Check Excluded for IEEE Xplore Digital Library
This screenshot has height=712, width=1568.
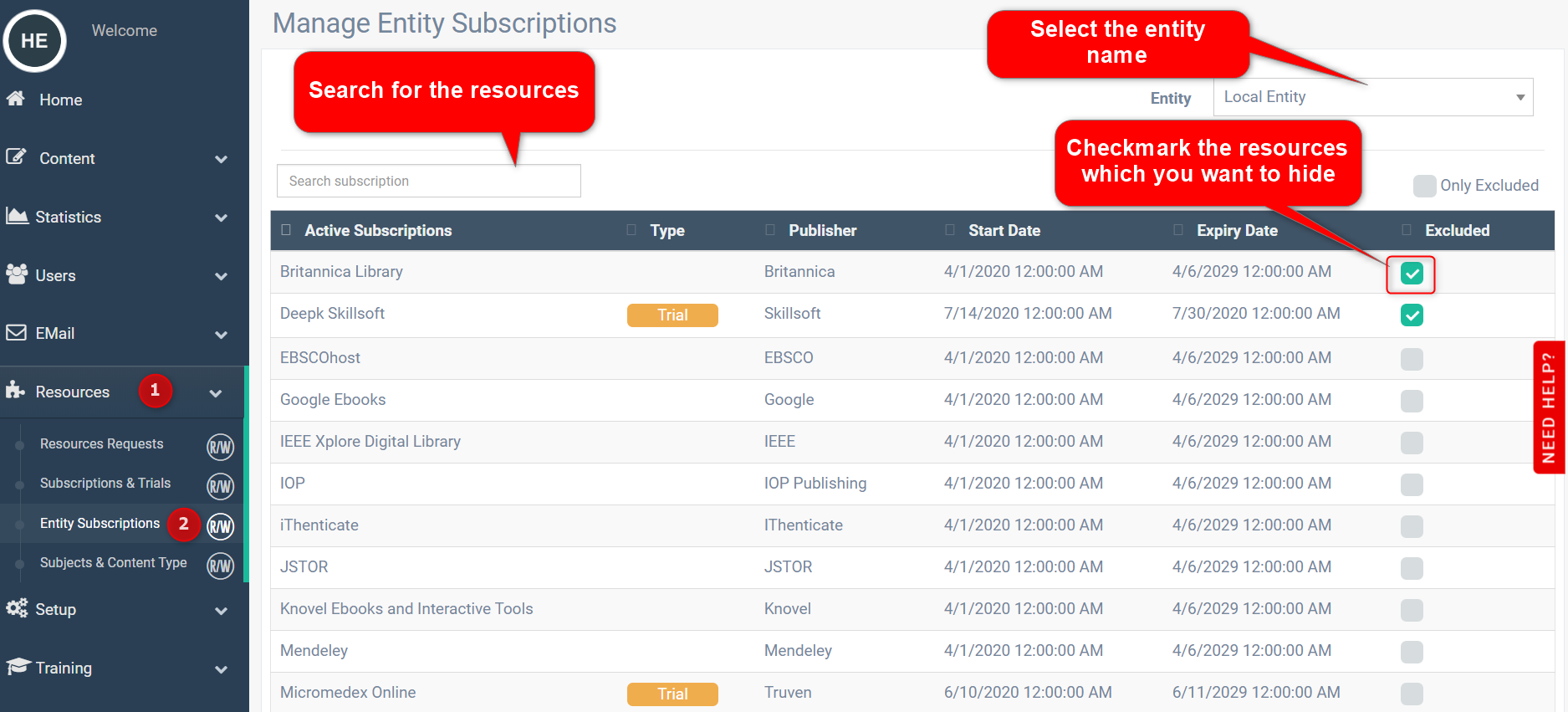point(1412,443)
